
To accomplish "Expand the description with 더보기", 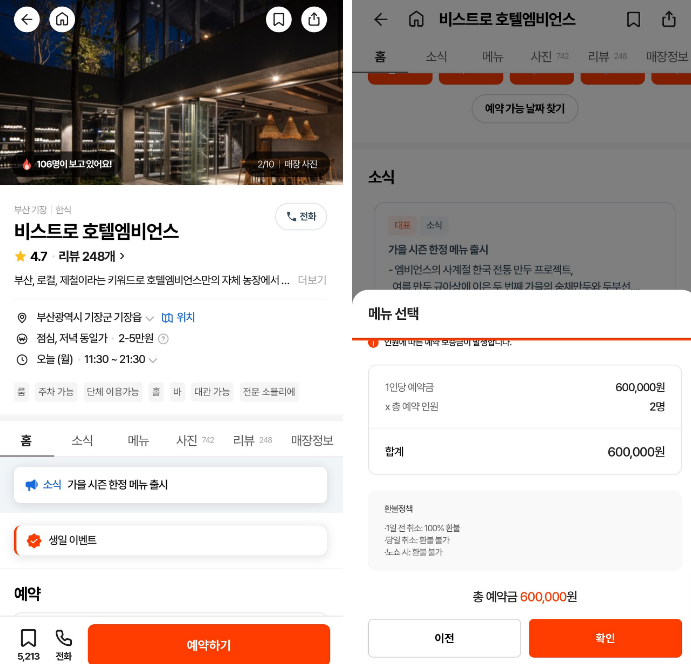I will coord(312,281).
